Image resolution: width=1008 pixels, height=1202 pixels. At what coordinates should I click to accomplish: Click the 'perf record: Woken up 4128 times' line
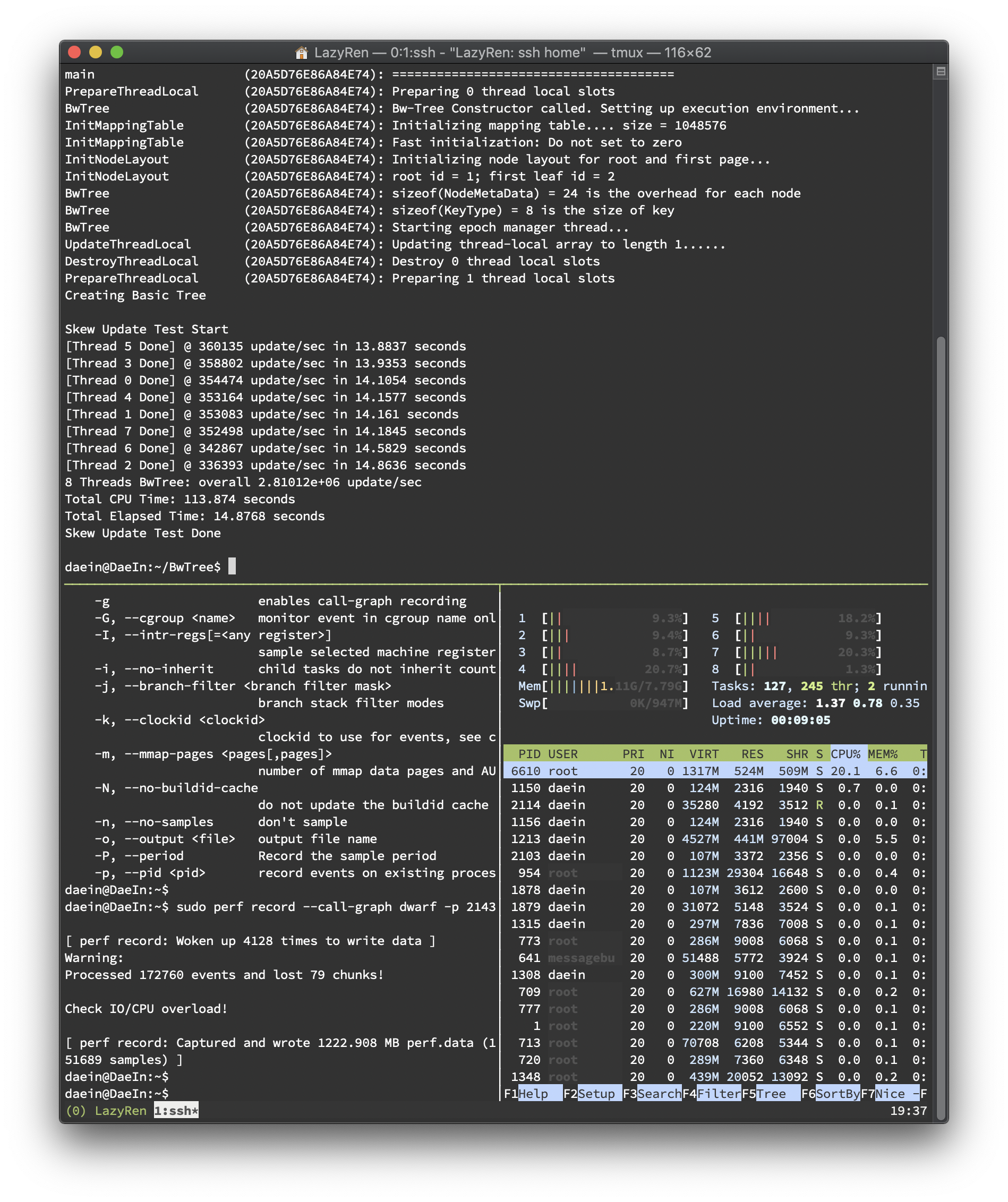(250, 941)
